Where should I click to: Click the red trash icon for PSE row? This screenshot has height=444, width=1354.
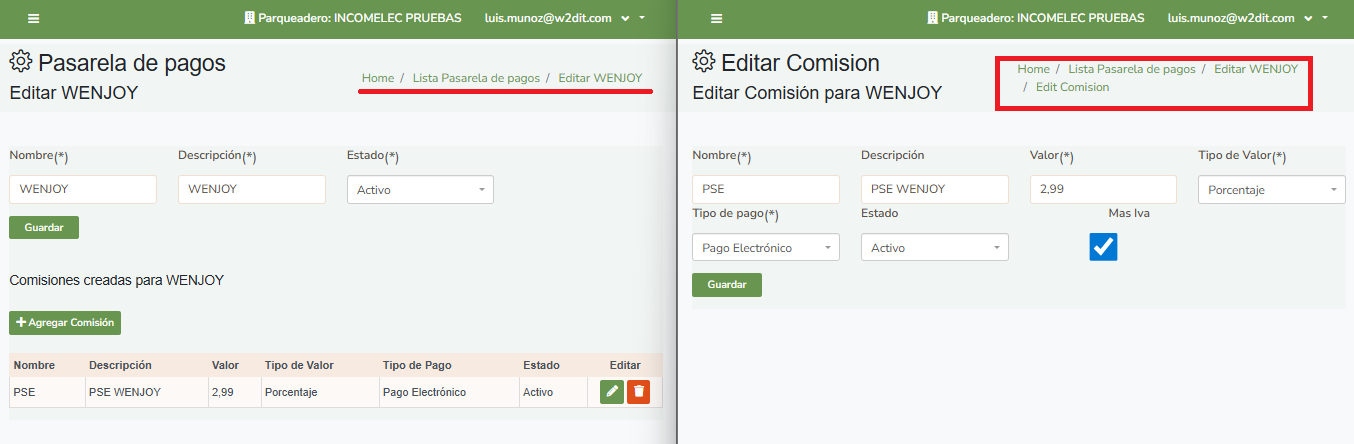pyautogui.click(x=638, y=392)
